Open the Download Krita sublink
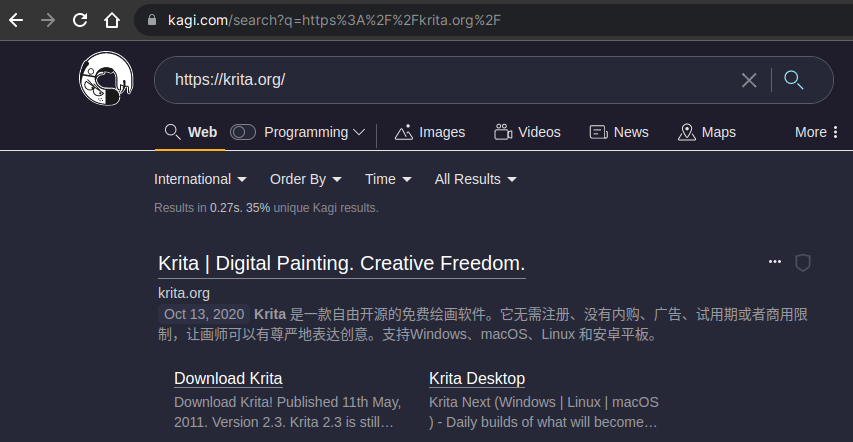Viewport: 853px width, 442px height. coord(228,378)
